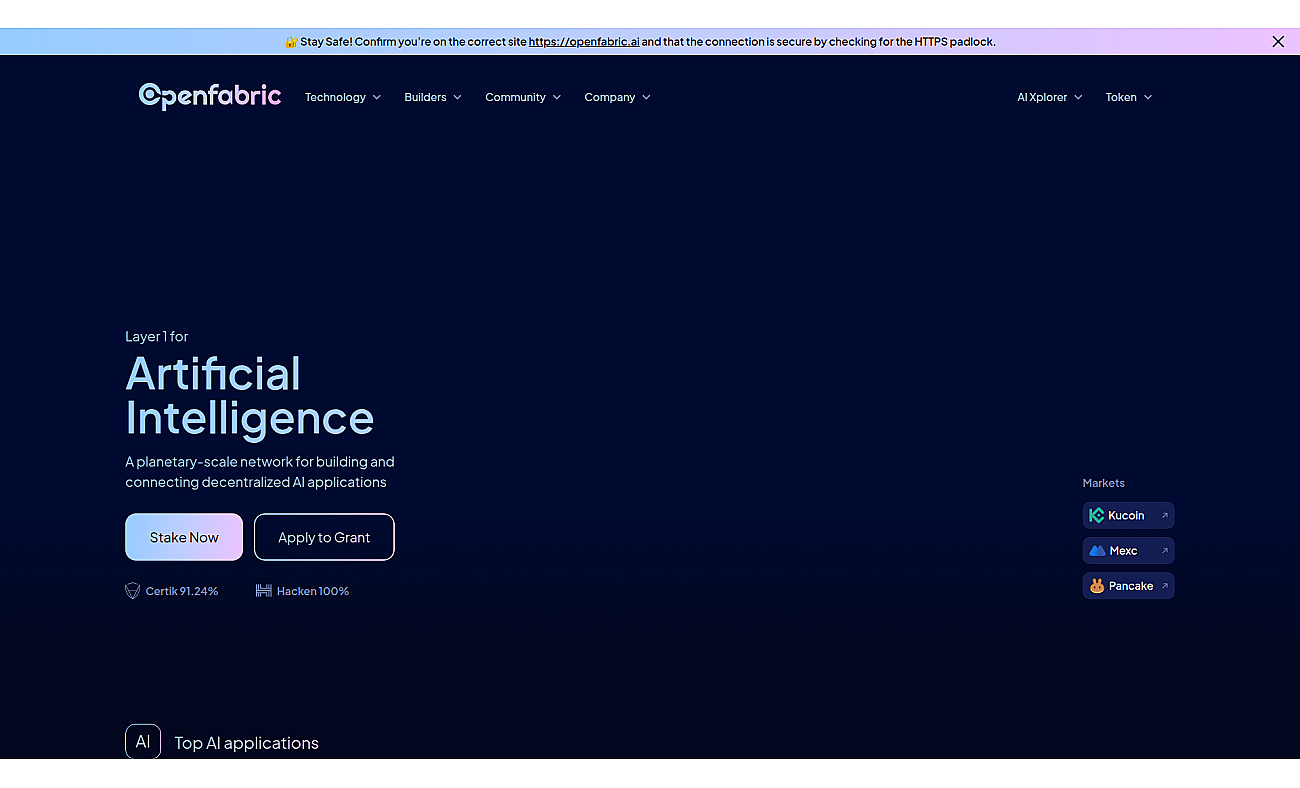
Task: Click the Apply to Grant button
Action: pos(324,537)
